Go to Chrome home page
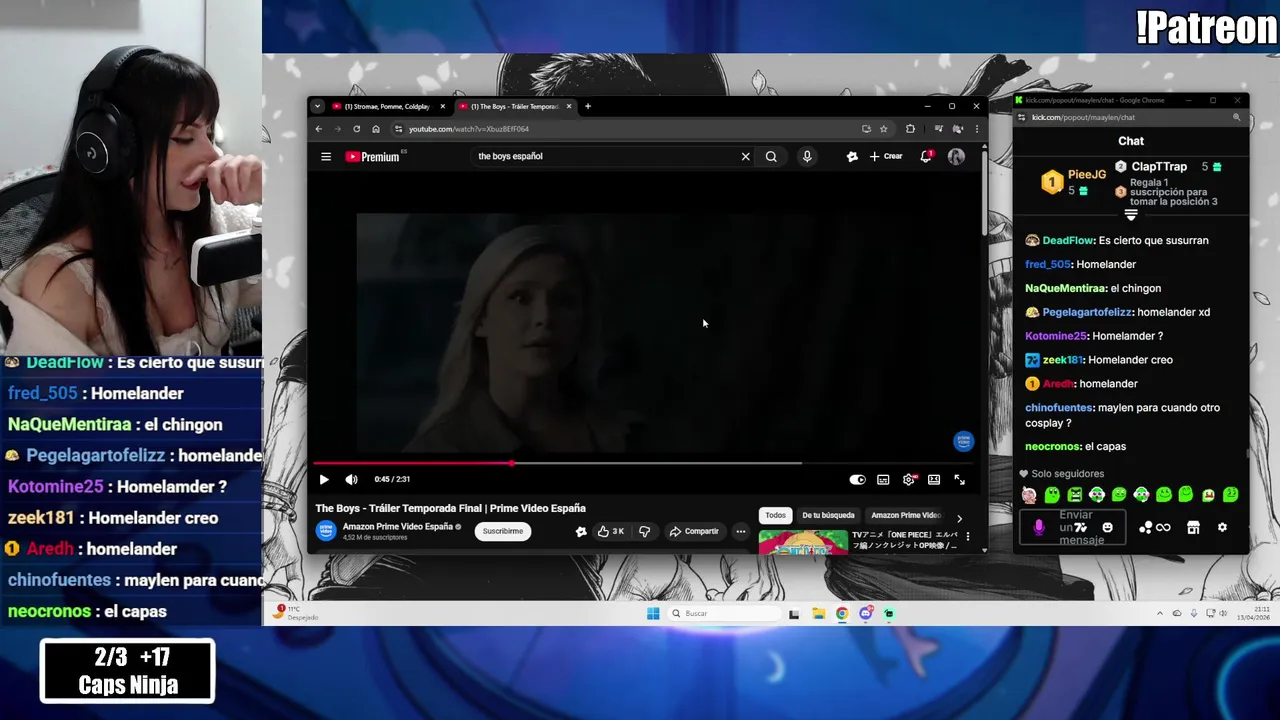The image size is (1280, 720). (x=376, y=129)
